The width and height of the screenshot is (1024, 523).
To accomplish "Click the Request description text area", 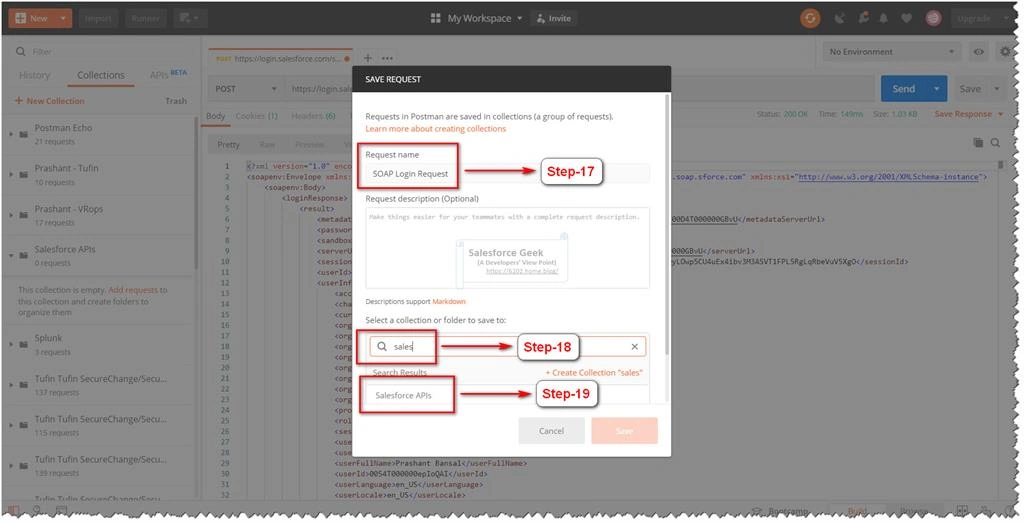I will pyautogui.click(x=507, y=248).
